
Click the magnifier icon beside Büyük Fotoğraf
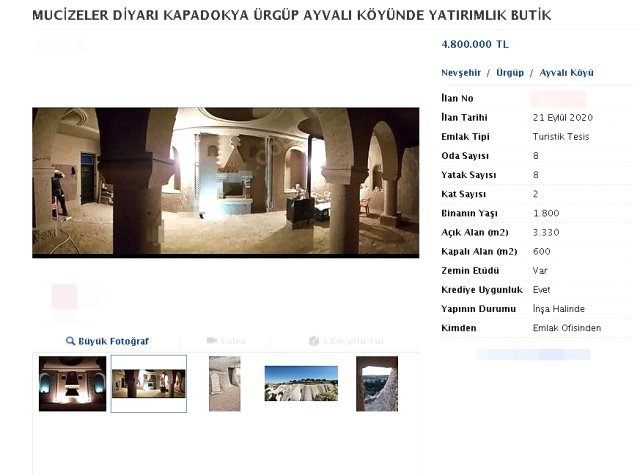tap(71, 341)
